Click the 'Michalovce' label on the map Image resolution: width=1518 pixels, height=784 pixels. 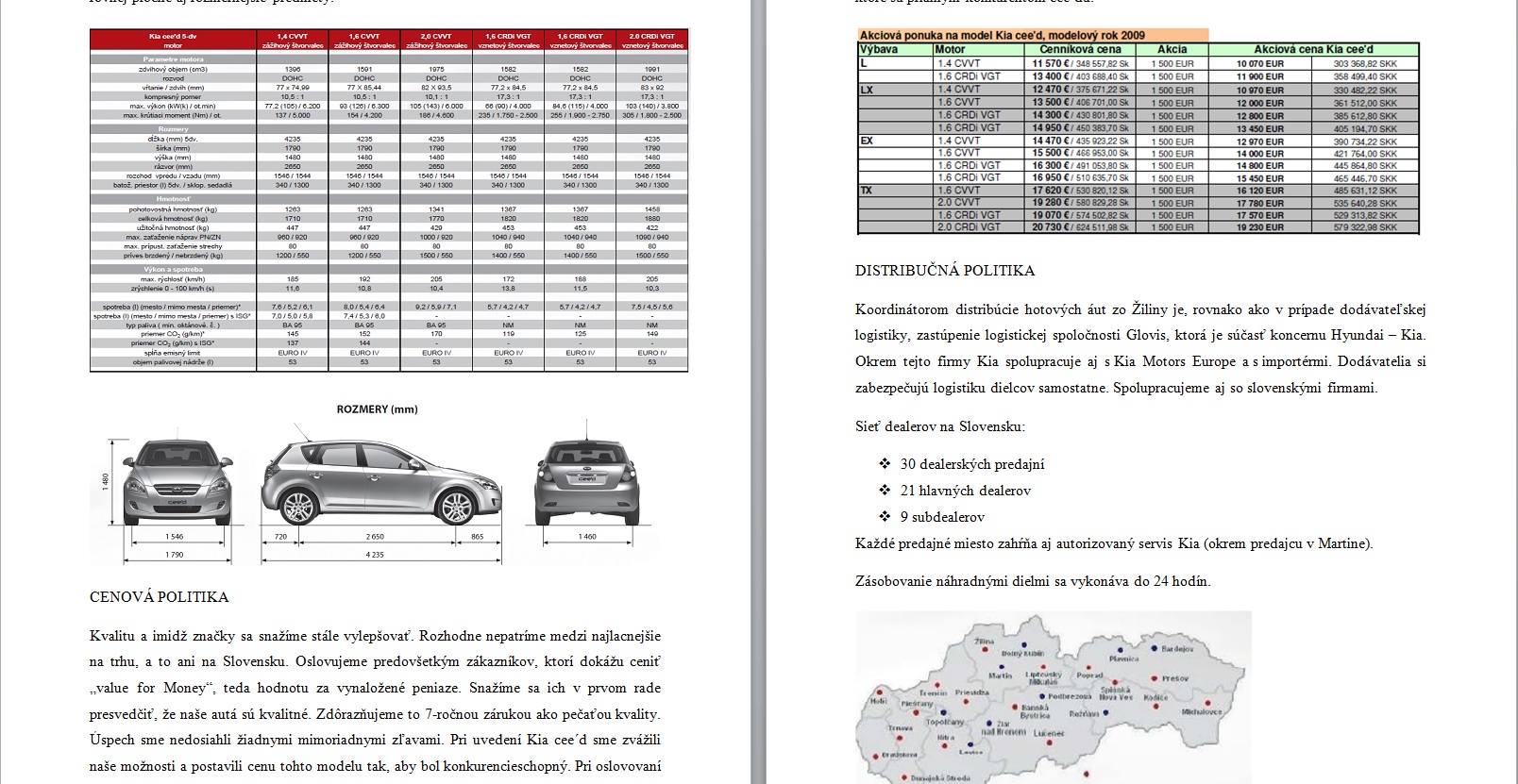click(x=1202, y=712)
